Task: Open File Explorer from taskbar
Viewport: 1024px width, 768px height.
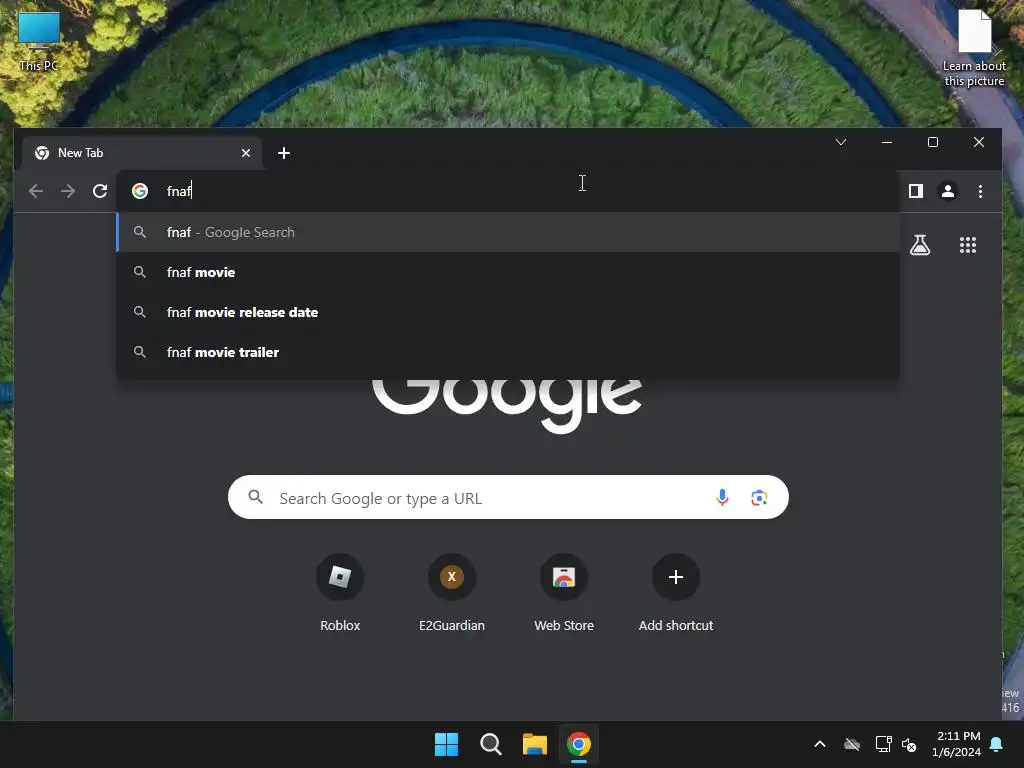Action: (534, 744)
